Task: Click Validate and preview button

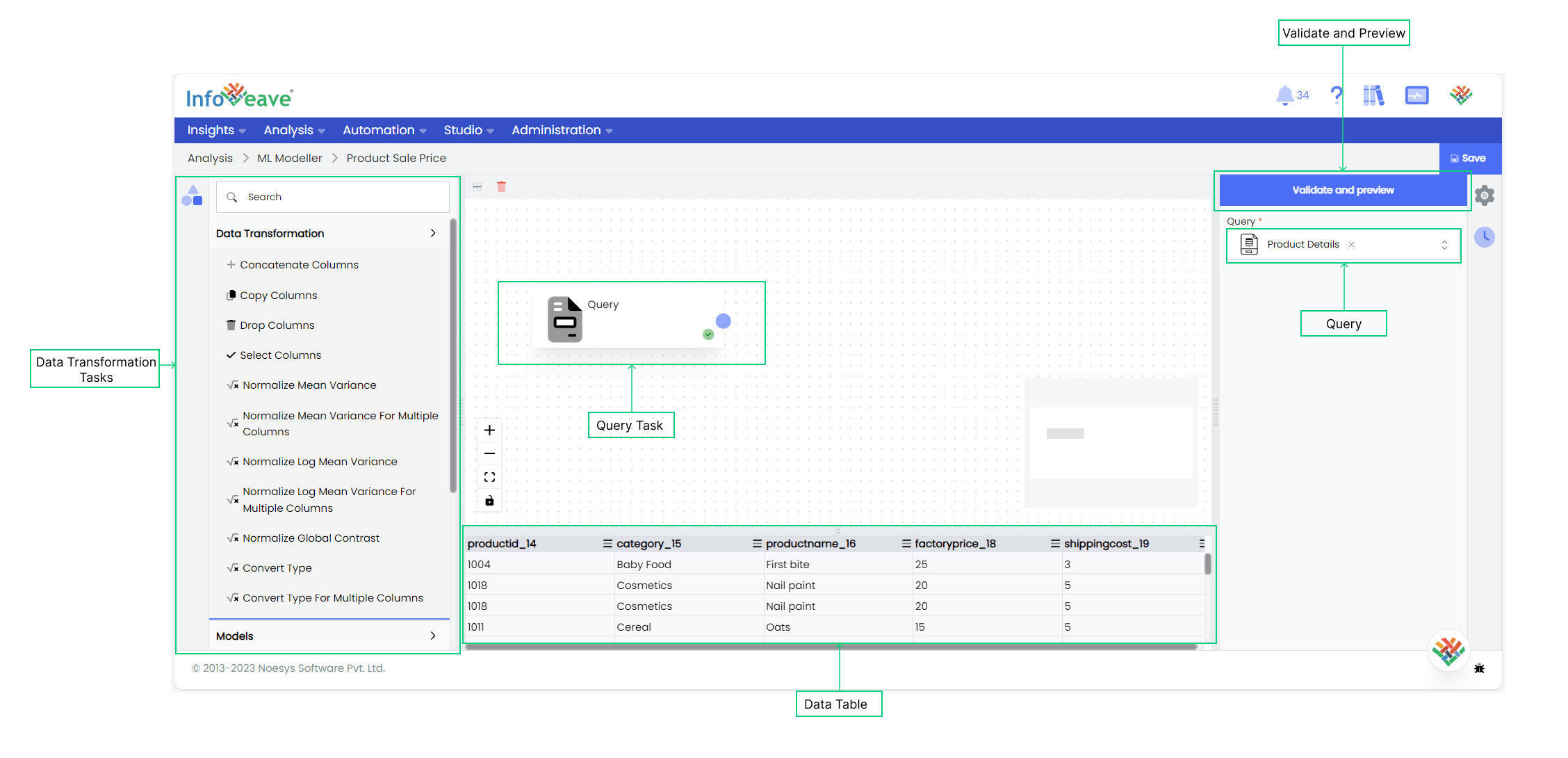Action: point(1343,191)
